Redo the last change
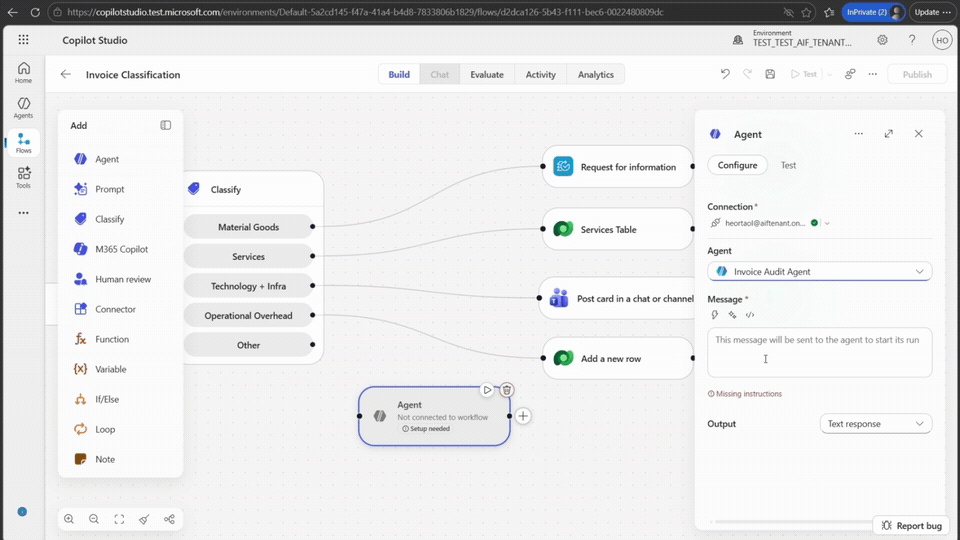Viewport: 960px width, 540px height. pyautogui.click(x=748, y=74)
